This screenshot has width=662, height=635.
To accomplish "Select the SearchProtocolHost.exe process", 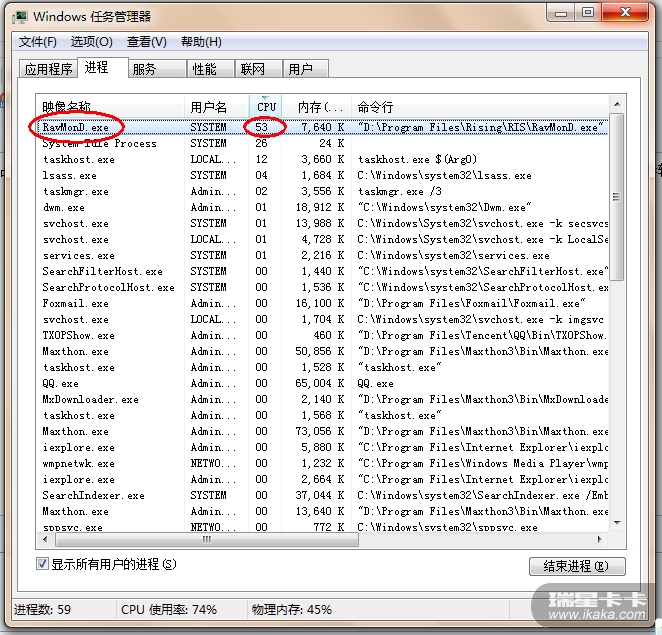I will [x=323, y=287].
